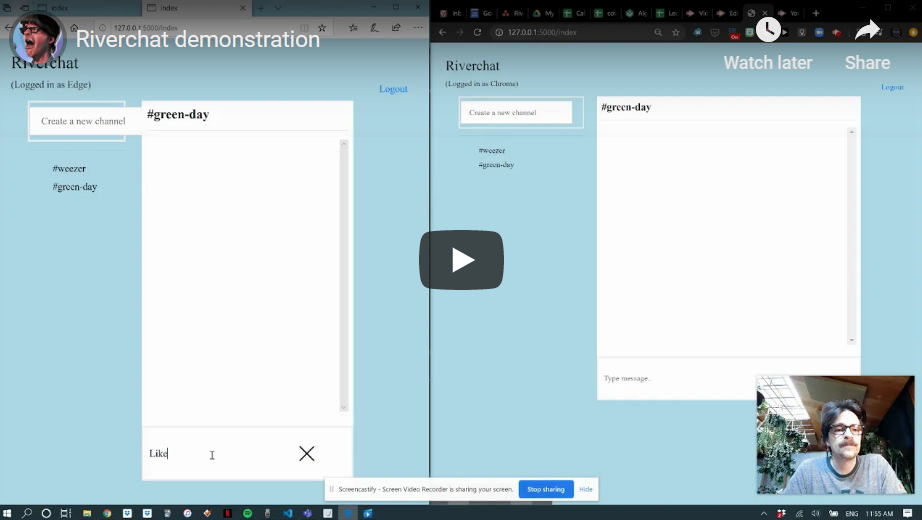
Task: Click the Watch later clock icon
Action: tap(768, 29)
